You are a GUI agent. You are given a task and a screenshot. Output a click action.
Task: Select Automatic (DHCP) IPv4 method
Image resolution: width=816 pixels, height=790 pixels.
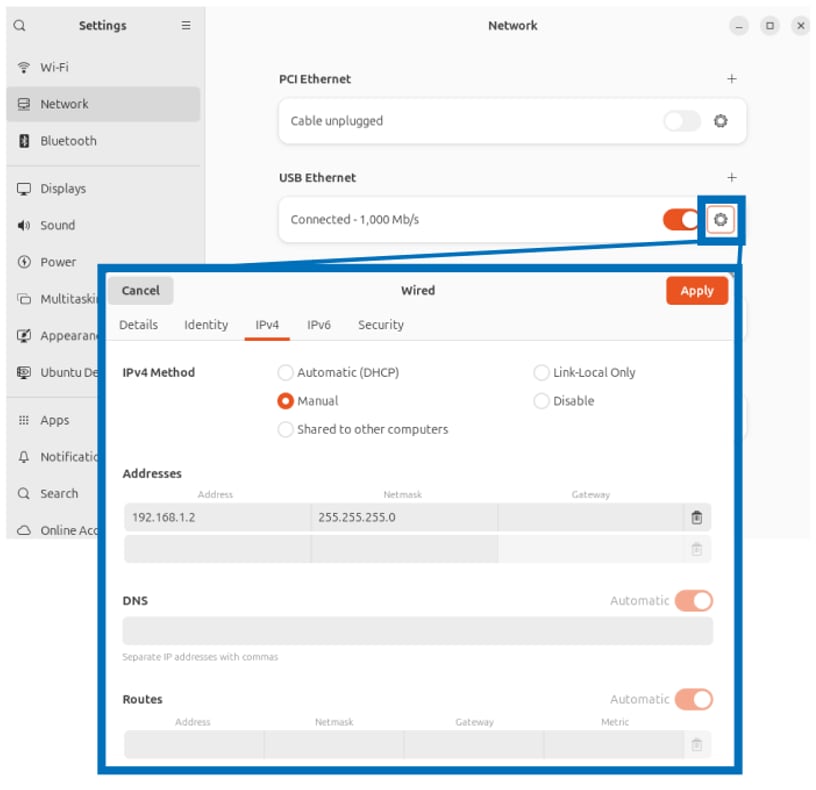coord(286,373)
